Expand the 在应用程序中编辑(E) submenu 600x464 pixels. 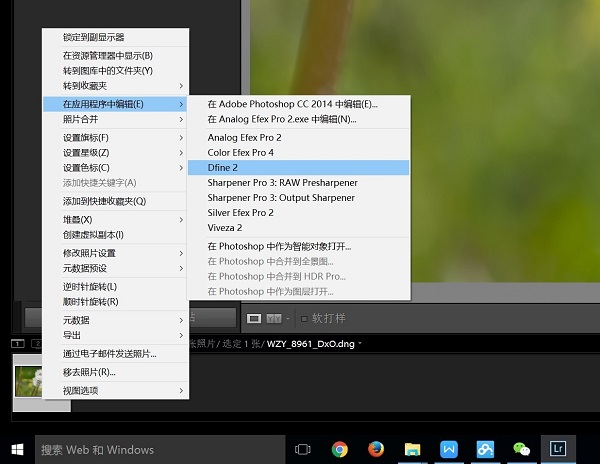click(115, 104)
